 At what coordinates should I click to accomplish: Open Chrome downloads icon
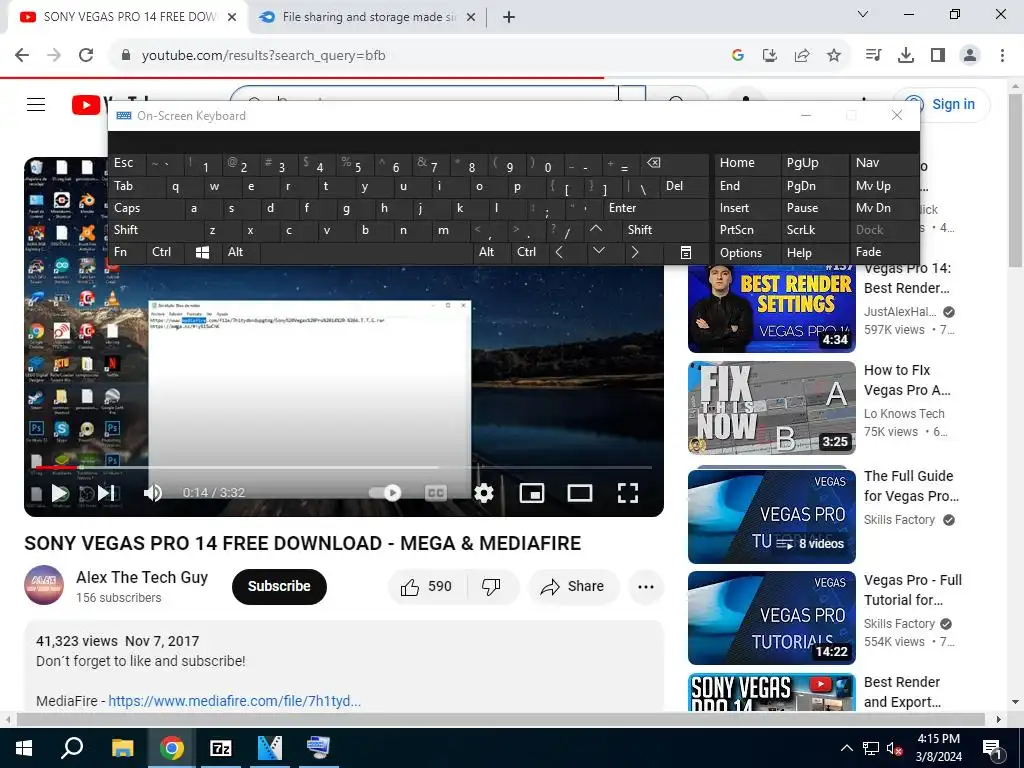click(906, 55)
